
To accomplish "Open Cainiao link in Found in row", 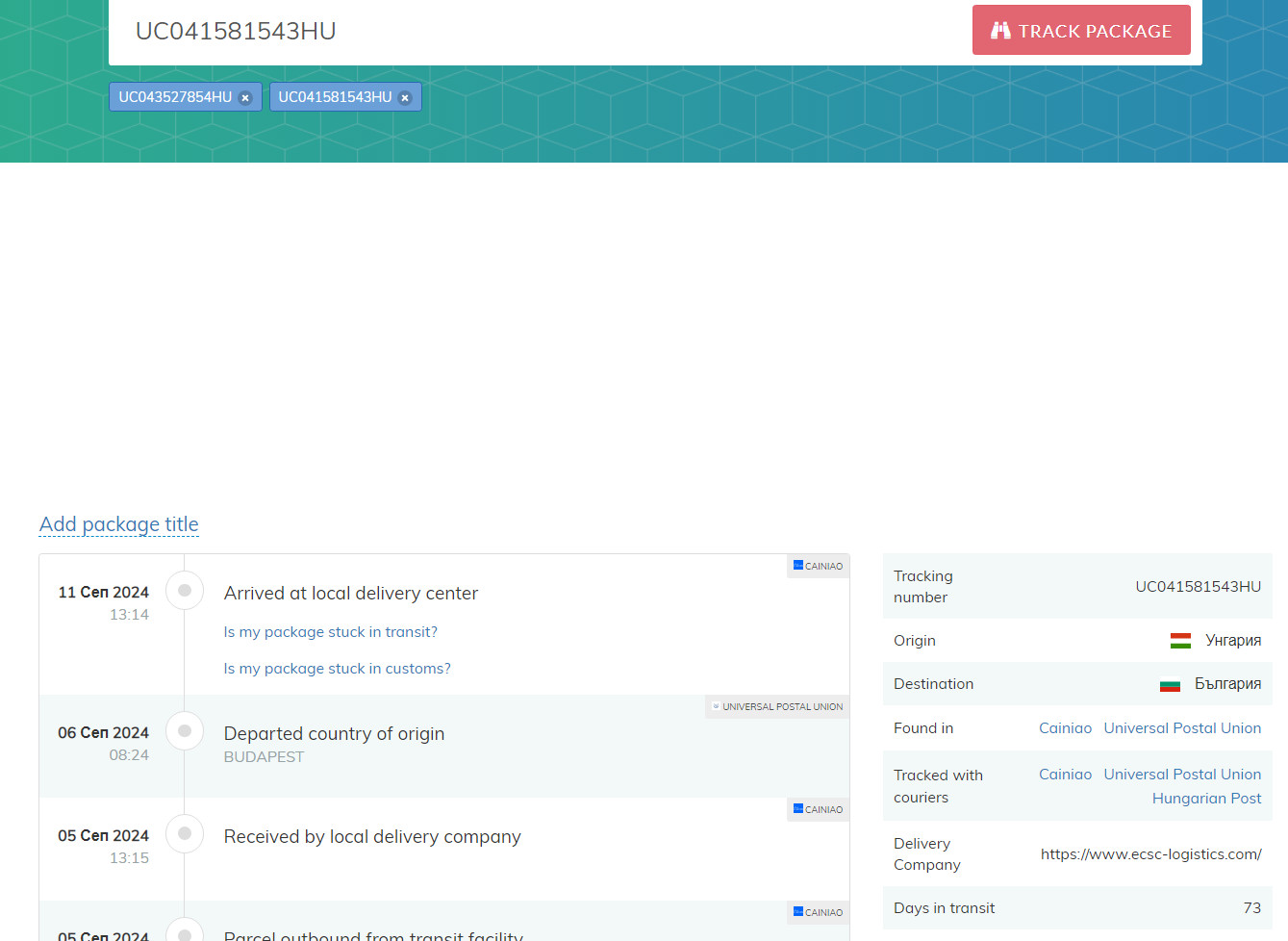I will pos(1065,728).
